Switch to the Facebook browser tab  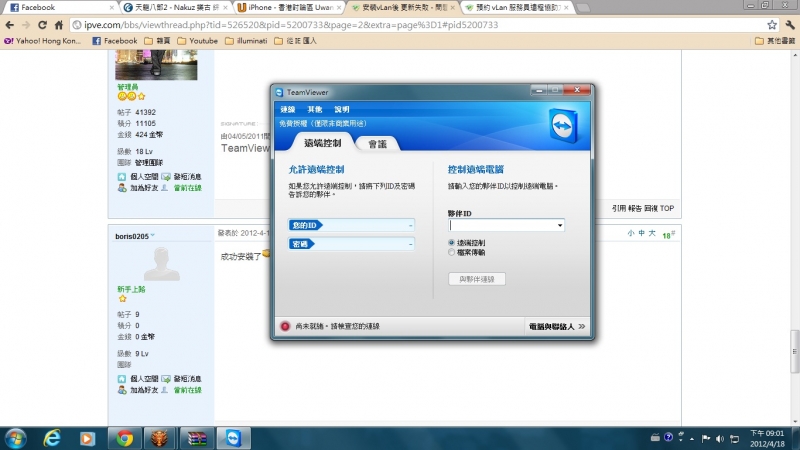(60, 8)
